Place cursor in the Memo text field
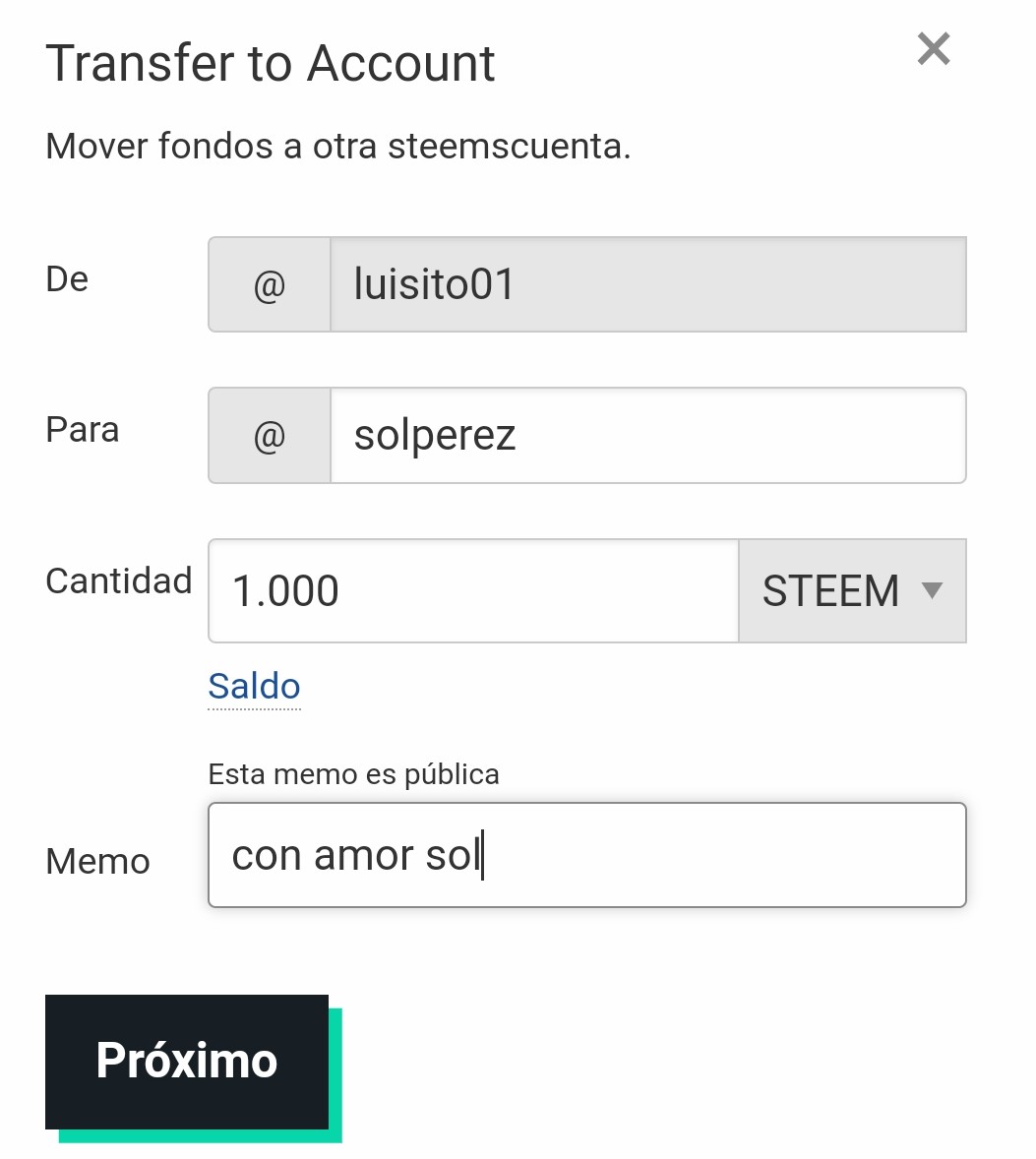The image size is (1036, 1159). [587, 855]
